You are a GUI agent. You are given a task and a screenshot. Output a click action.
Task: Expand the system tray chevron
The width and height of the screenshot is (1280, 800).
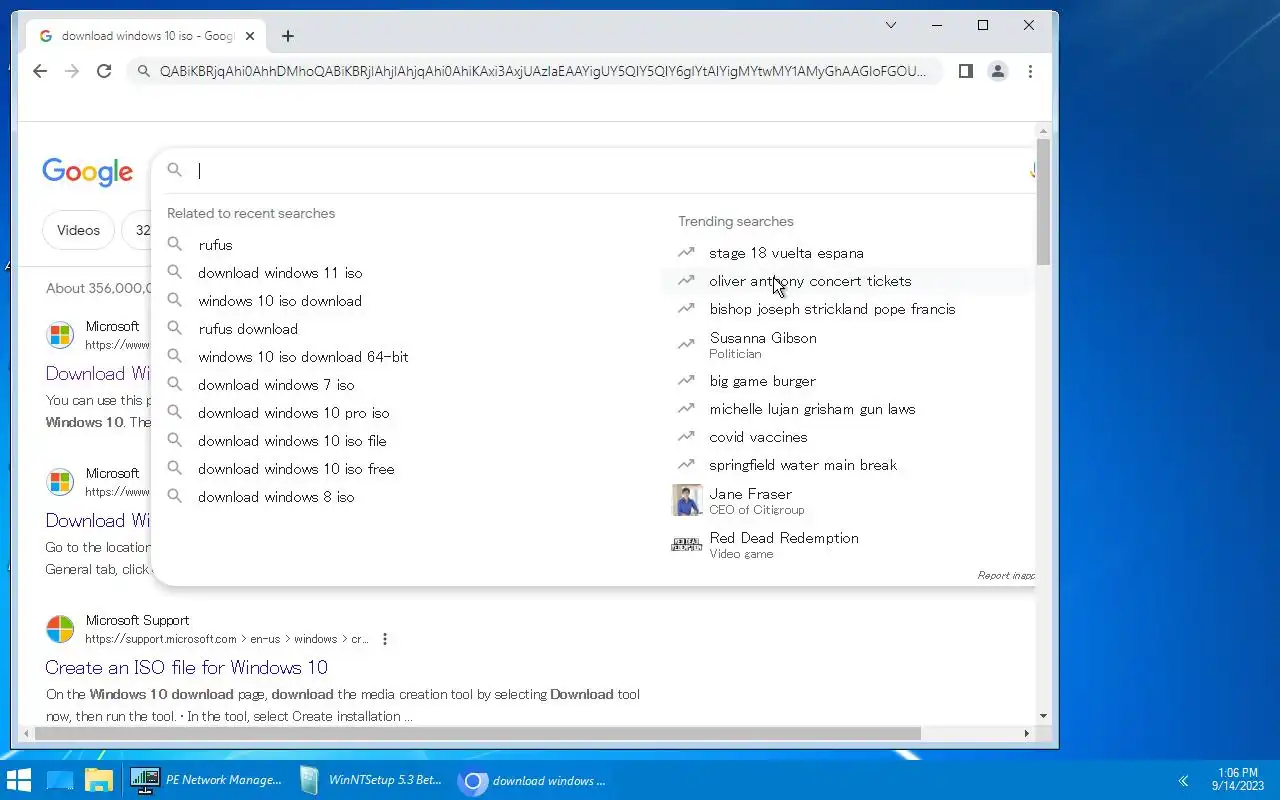[x=1183, y=781]
